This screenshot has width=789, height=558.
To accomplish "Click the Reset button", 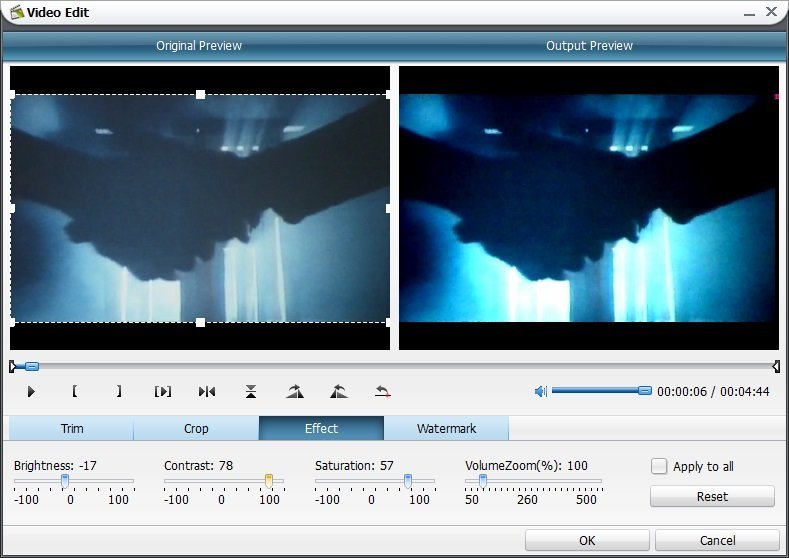I will 712,497.
